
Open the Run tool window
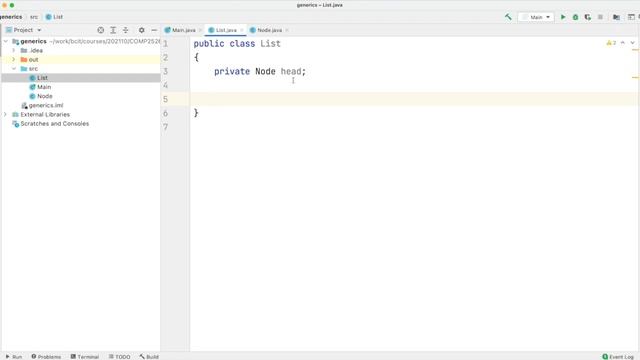tap(14, 356)
